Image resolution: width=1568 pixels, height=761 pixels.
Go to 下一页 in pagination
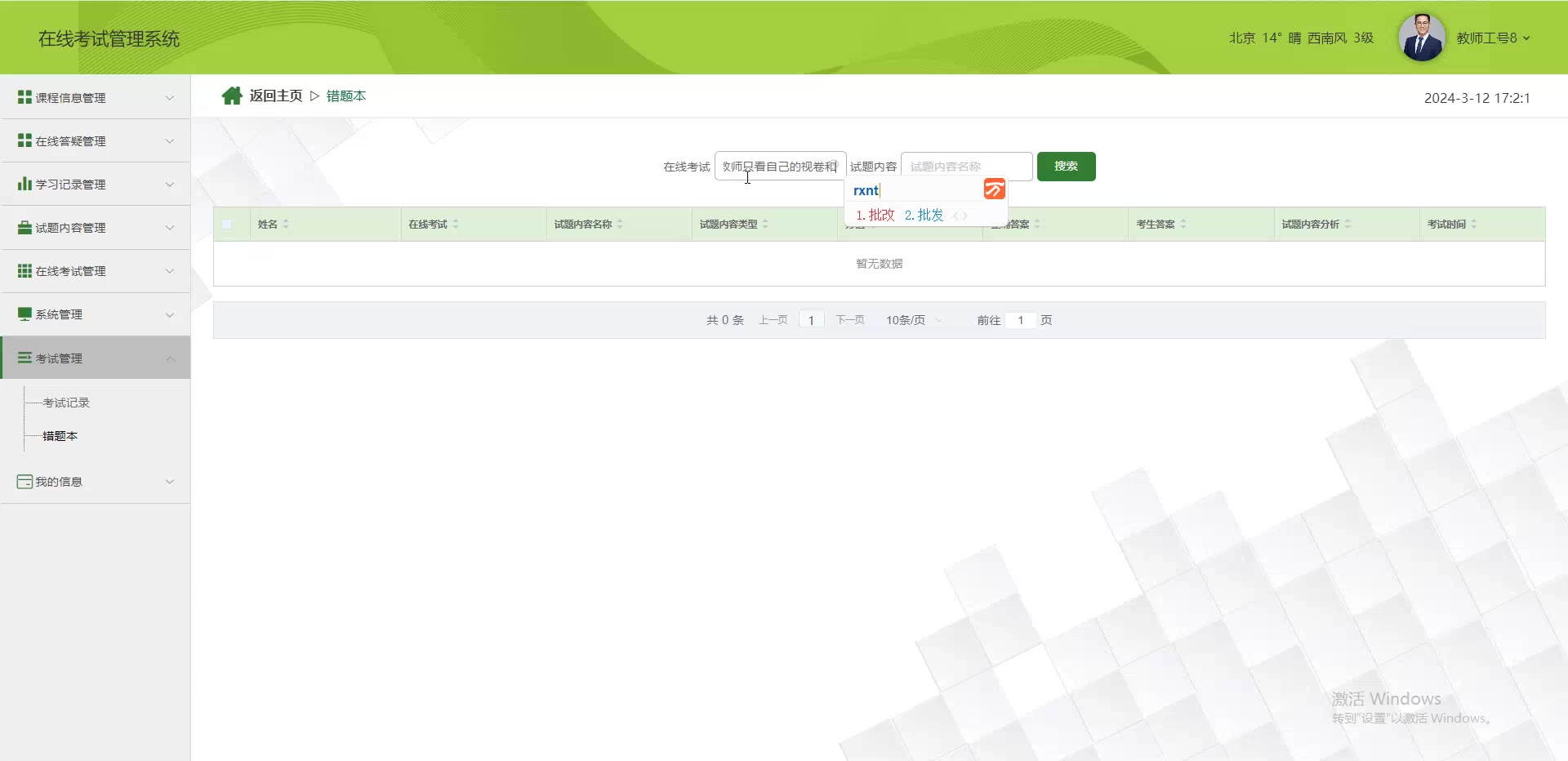[x=850, y=320]
